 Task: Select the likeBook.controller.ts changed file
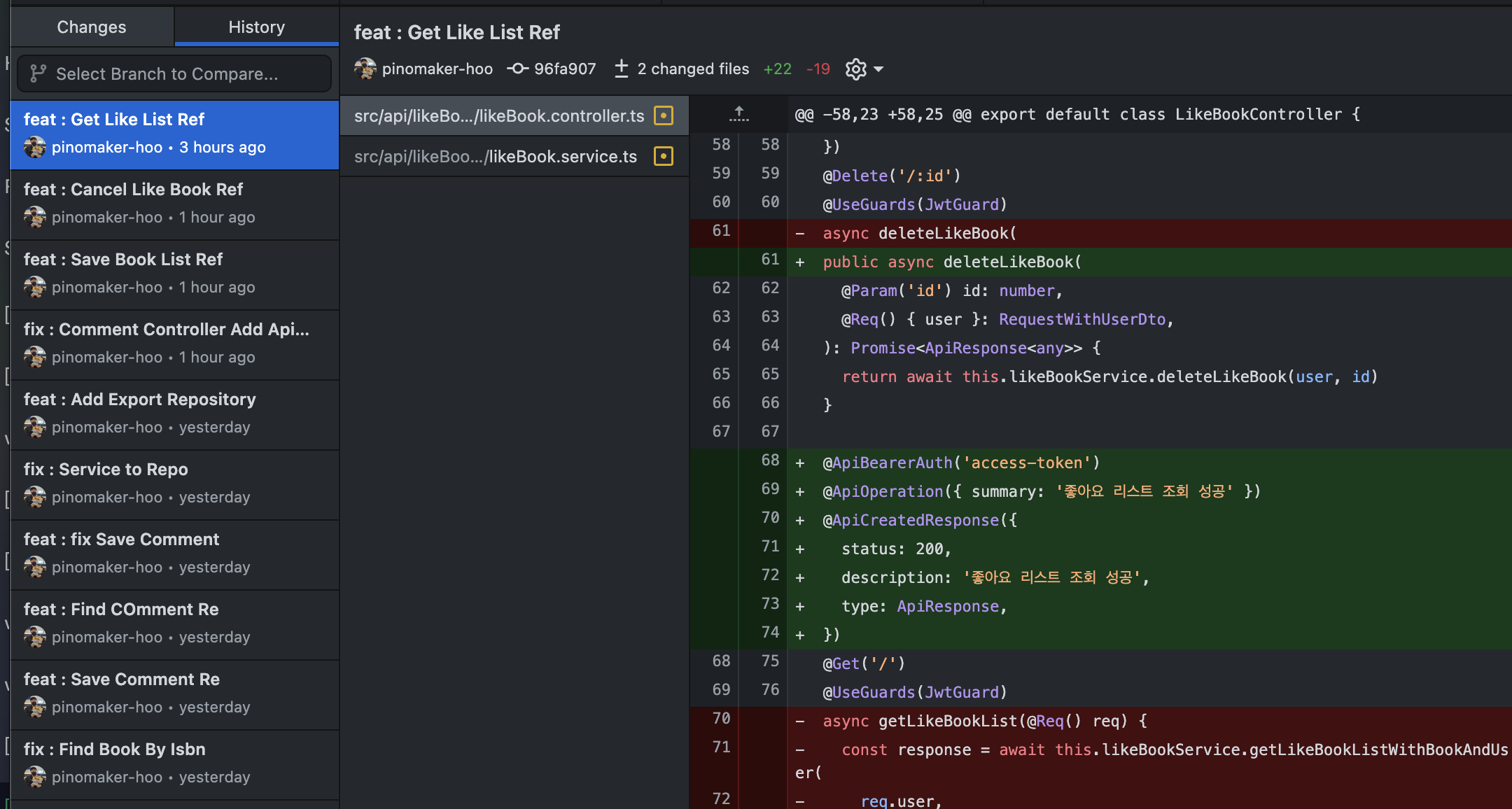tap(498, 115)
